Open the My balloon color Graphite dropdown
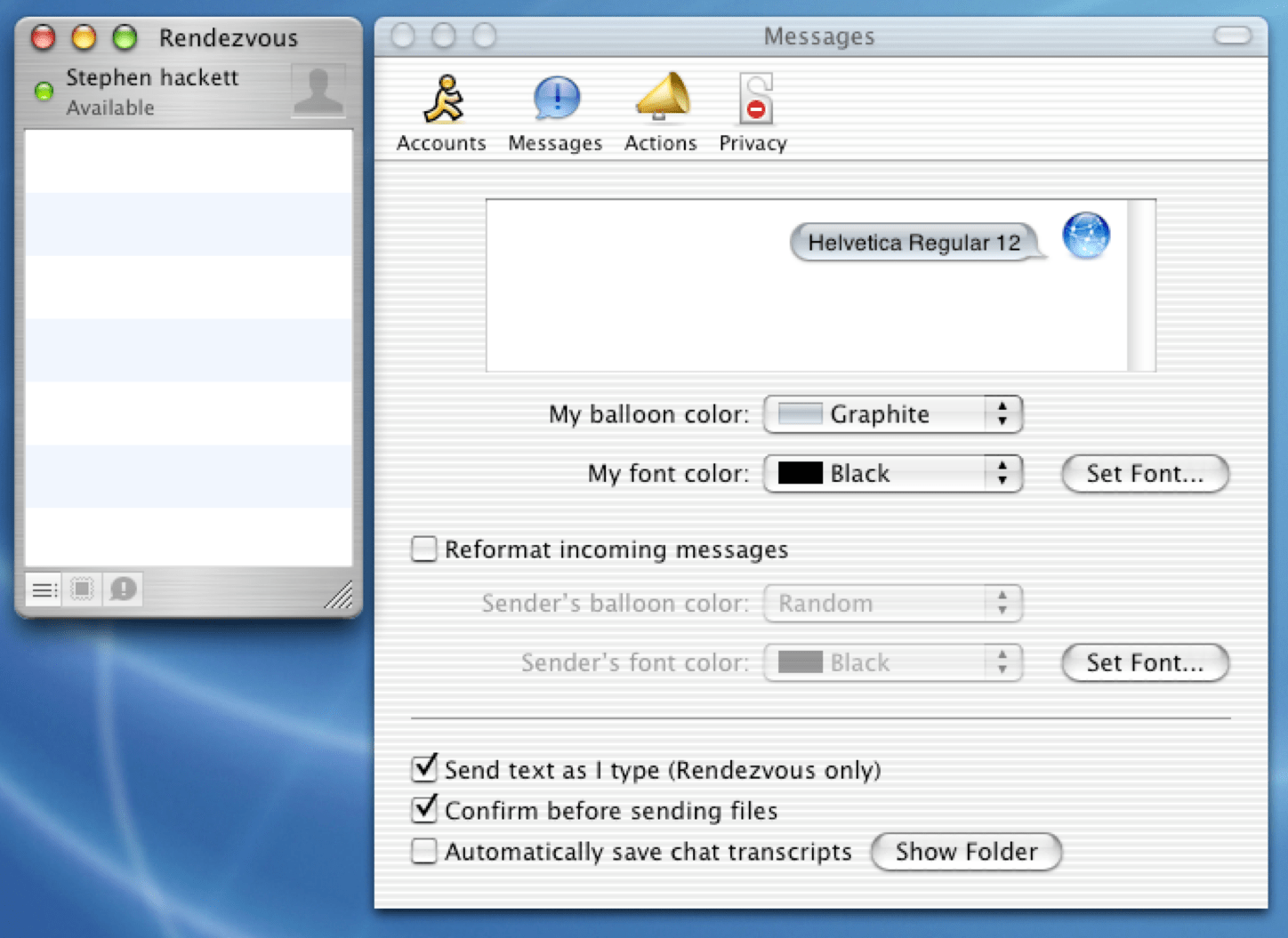Image resolution: width=1288 pixels, height=938 pixels. (x=893, y=414)
